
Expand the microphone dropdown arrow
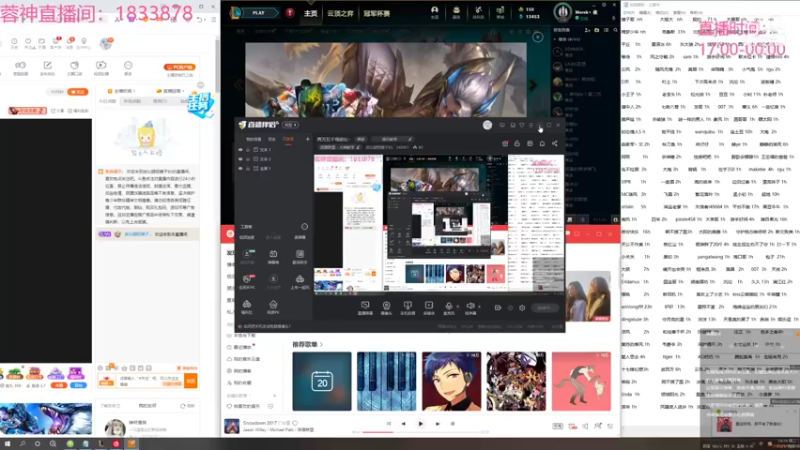(457, 307)
